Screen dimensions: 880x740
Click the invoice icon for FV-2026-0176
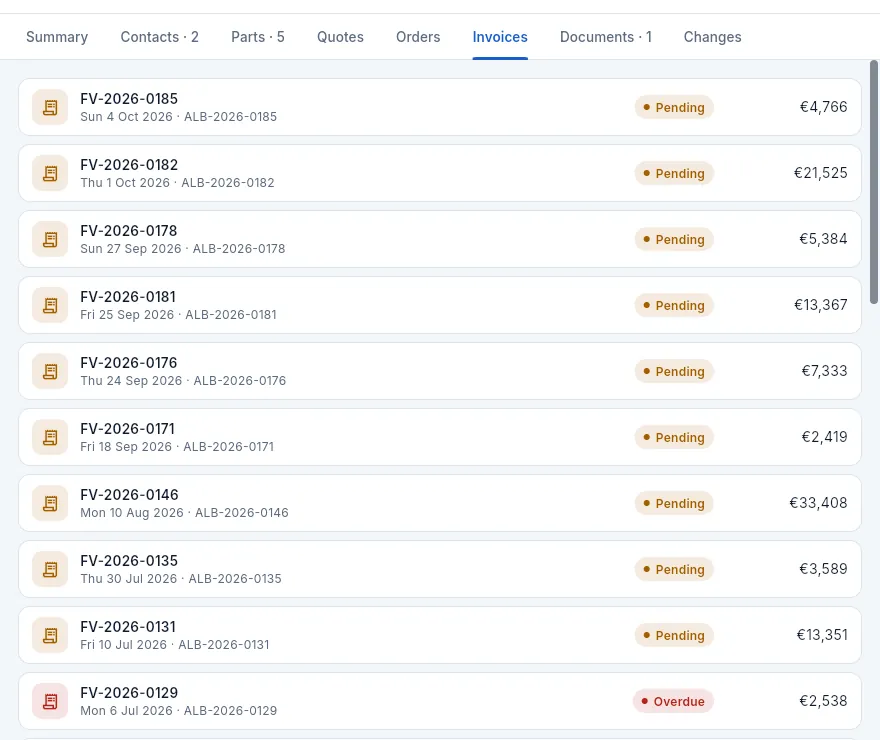50,371
